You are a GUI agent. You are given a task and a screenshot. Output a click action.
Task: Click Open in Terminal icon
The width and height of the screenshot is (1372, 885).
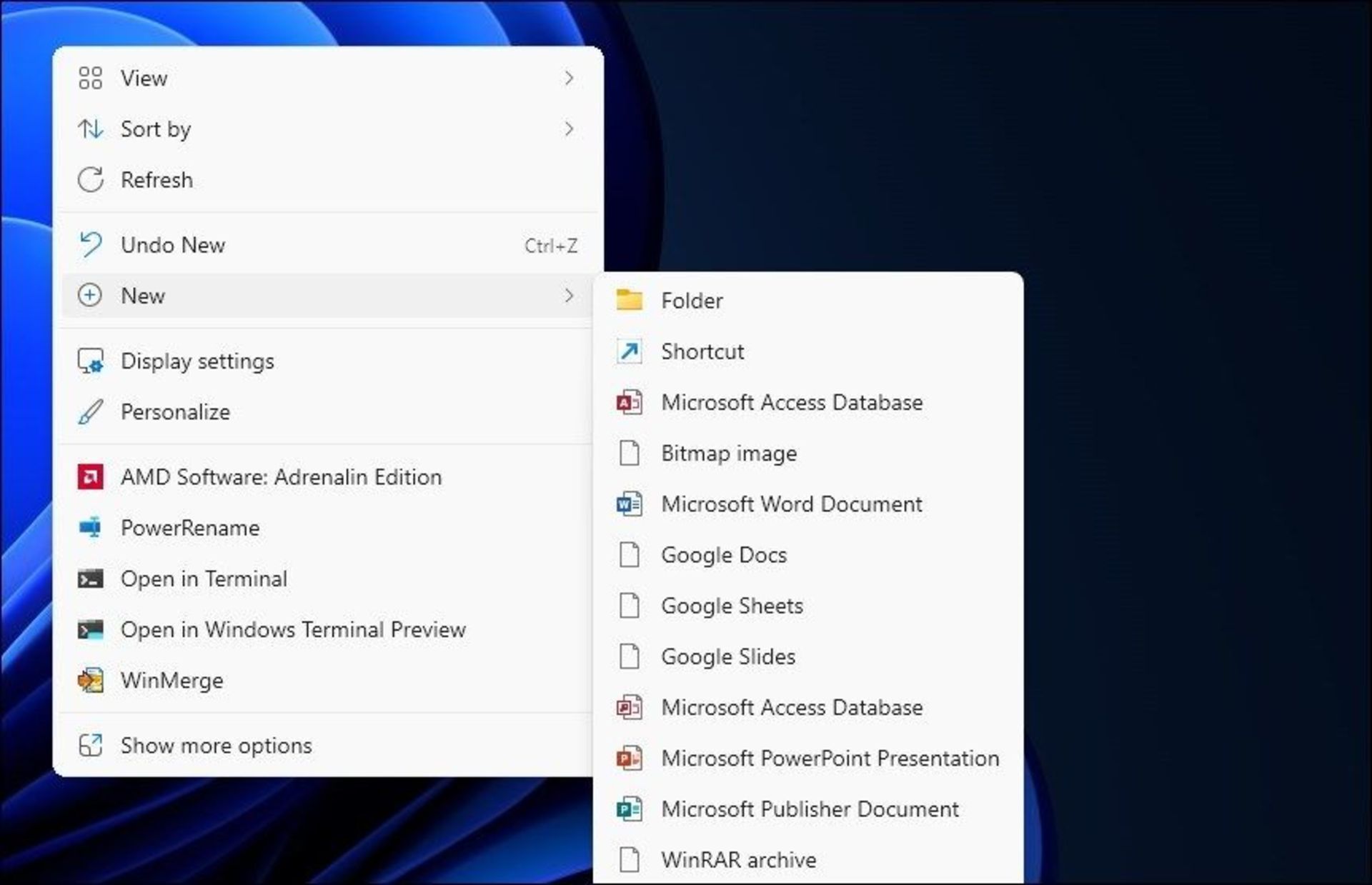point(90,578)
